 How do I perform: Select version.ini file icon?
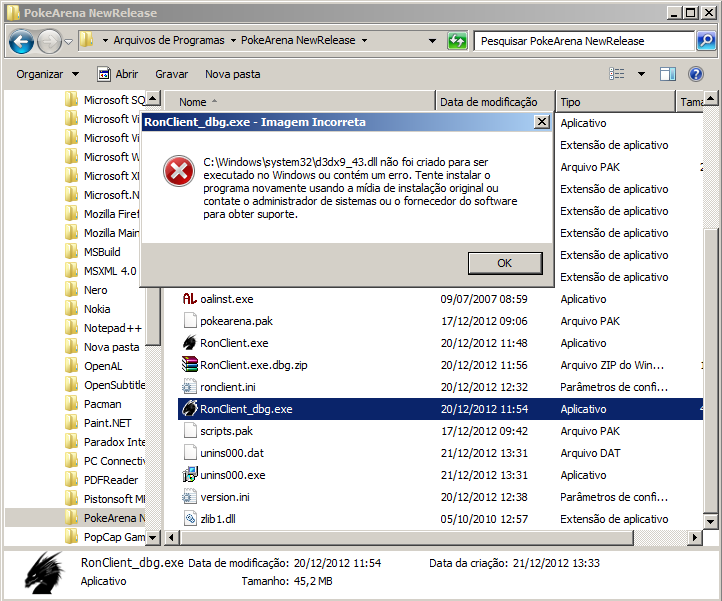[189, 497]
